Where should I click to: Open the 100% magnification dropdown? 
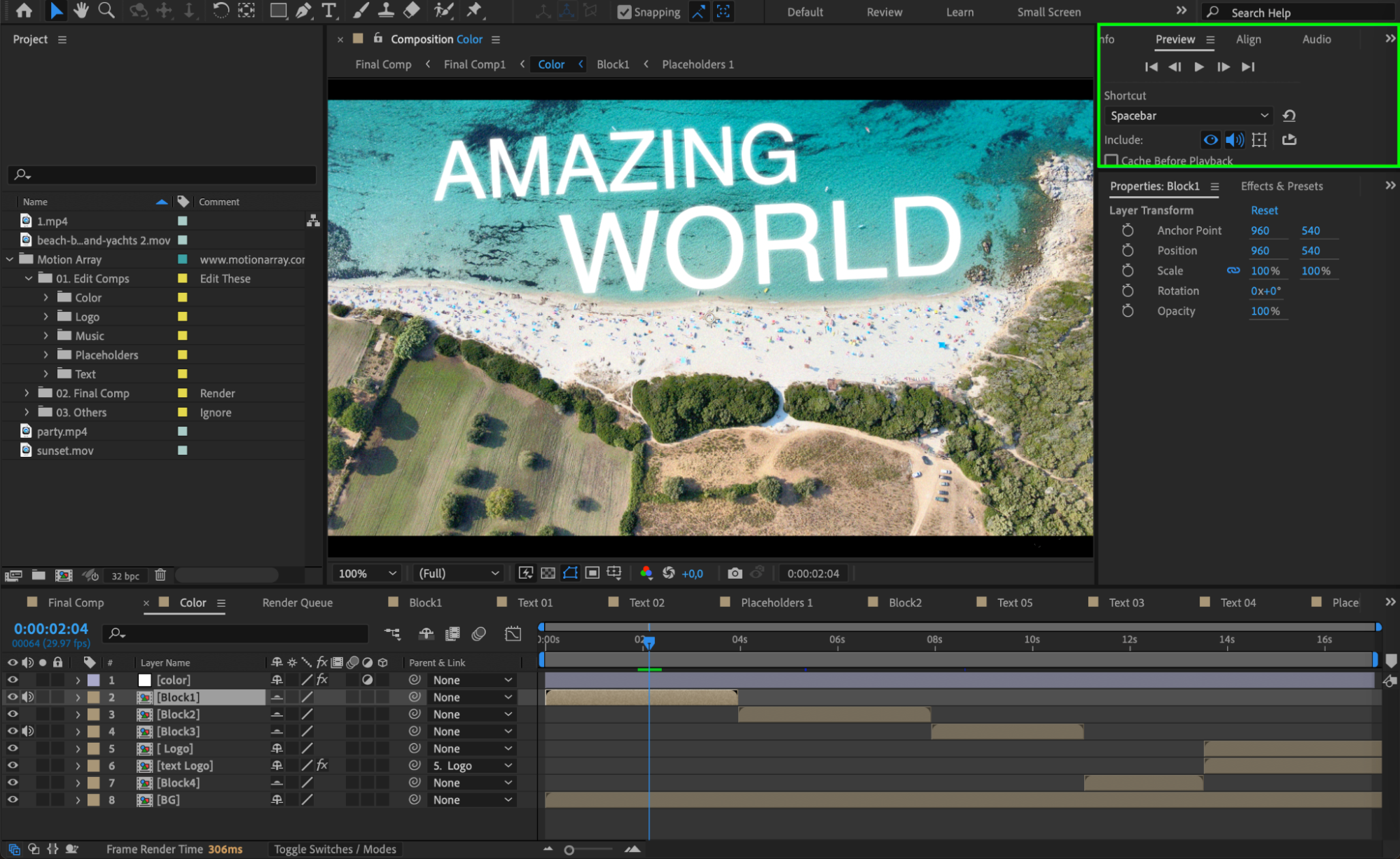tap(367, 573)
